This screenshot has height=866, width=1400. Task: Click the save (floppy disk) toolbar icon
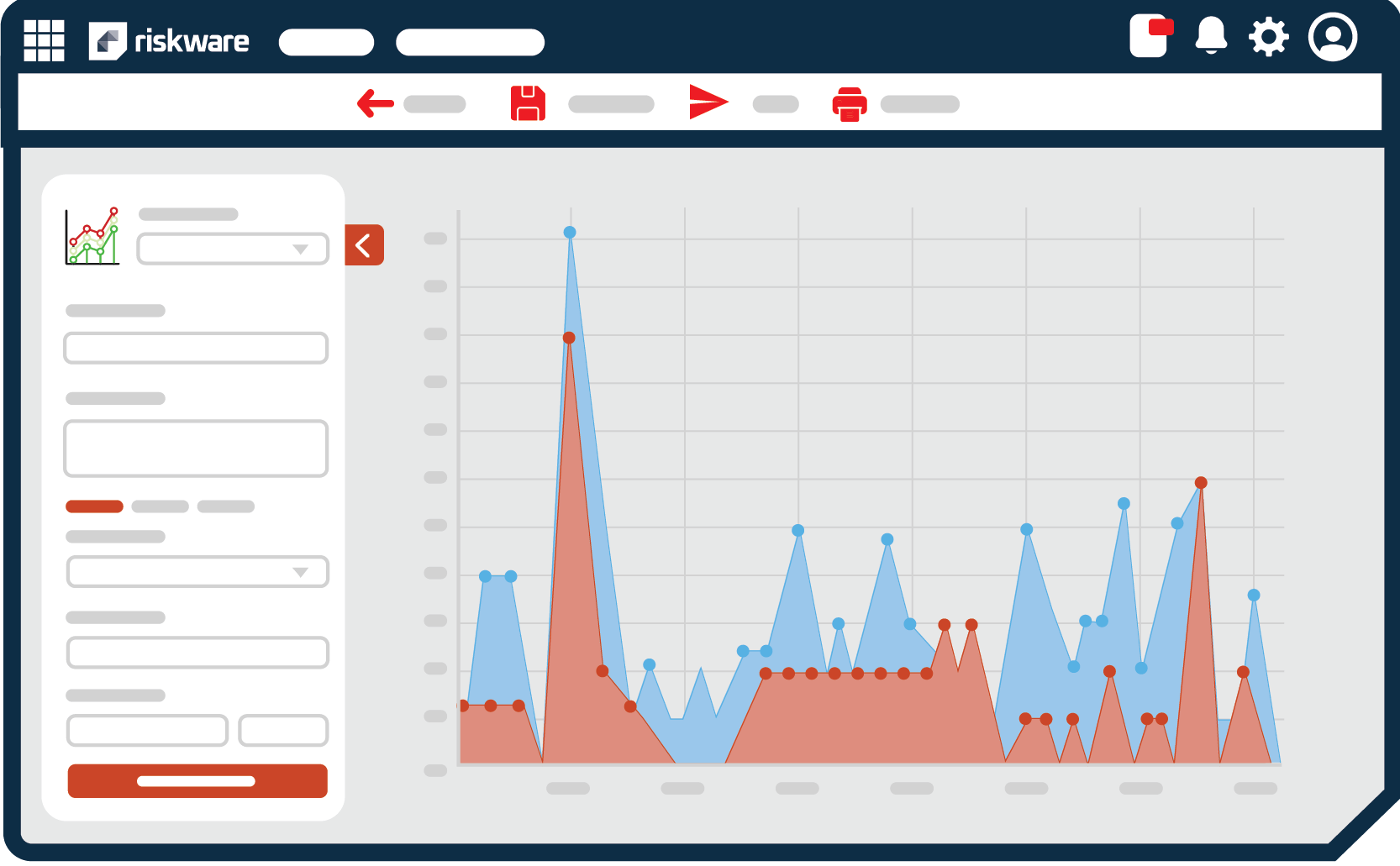pos(528,102)
